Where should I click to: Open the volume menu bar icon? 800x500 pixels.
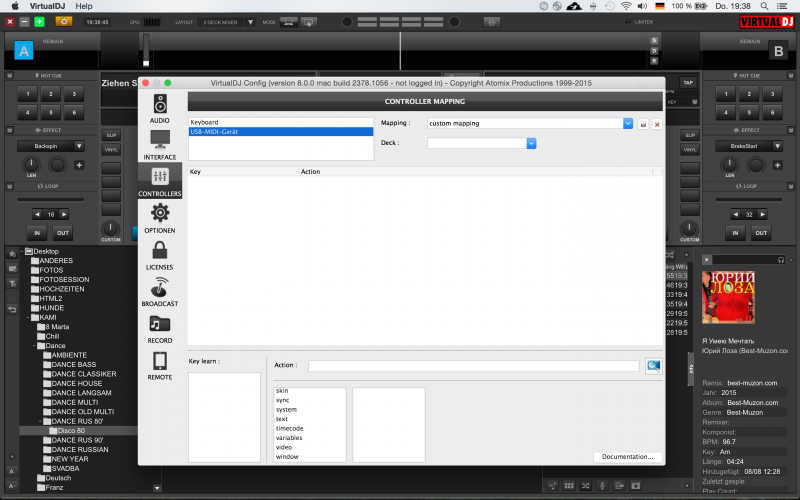pyautogui.click(x=642, y=6)
